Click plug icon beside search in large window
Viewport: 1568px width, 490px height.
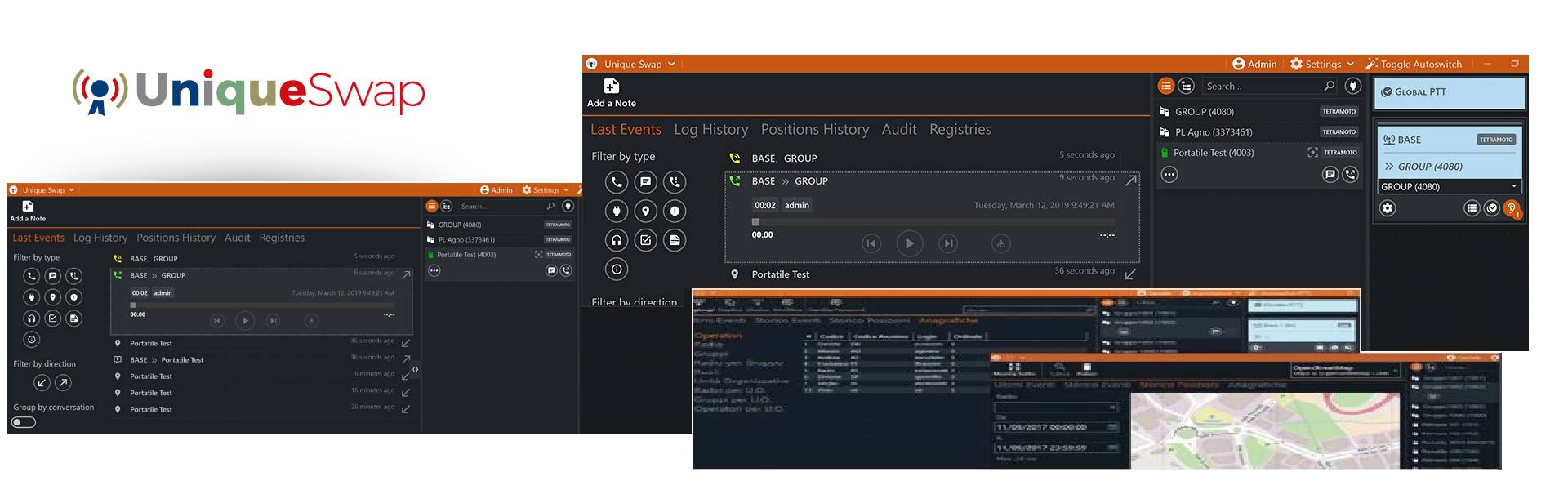coord(1353,86)
